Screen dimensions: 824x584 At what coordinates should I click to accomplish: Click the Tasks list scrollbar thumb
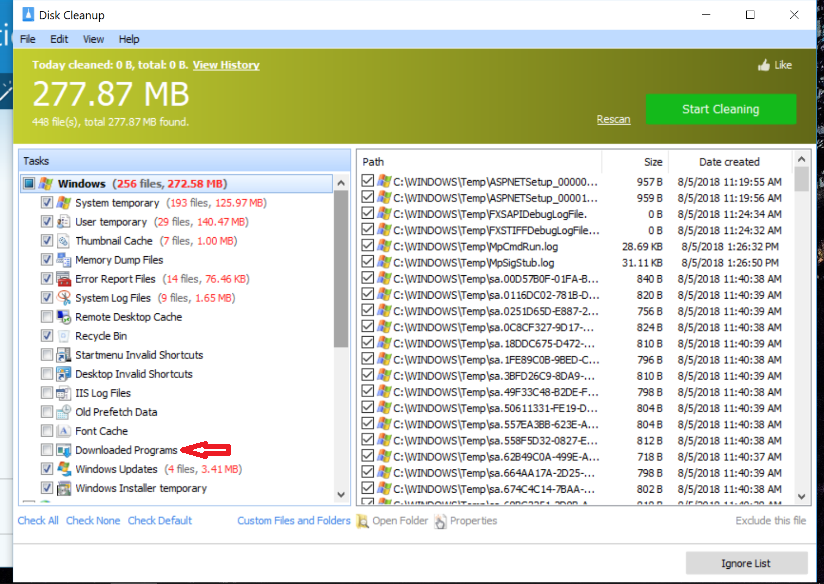pos(341,269)
